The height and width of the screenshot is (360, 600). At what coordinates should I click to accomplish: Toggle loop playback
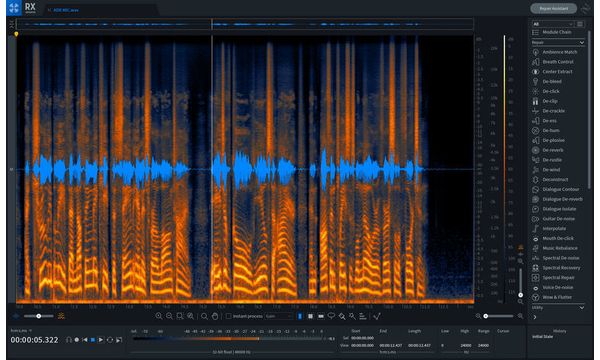tap(110, 340)
